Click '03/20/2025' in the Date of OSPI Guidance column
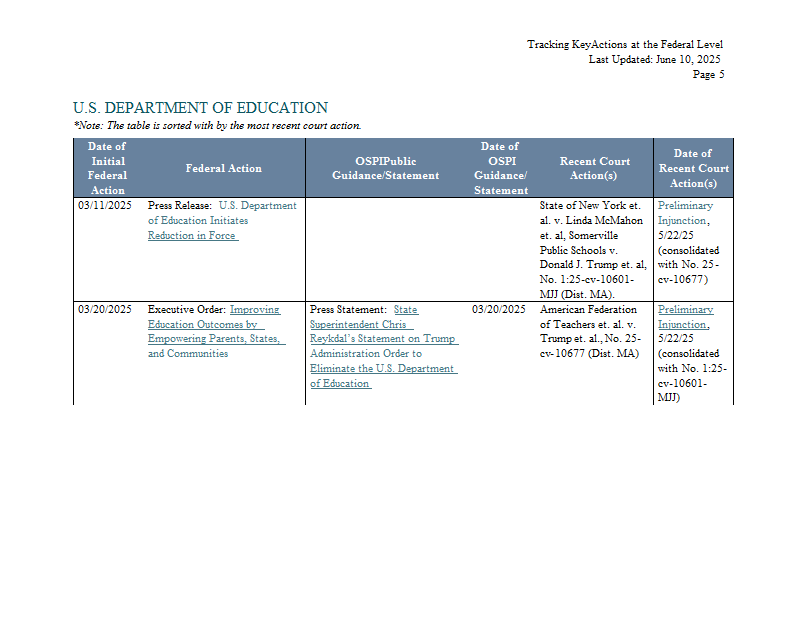This screenshot has width=800, height=618. (498, 309)
